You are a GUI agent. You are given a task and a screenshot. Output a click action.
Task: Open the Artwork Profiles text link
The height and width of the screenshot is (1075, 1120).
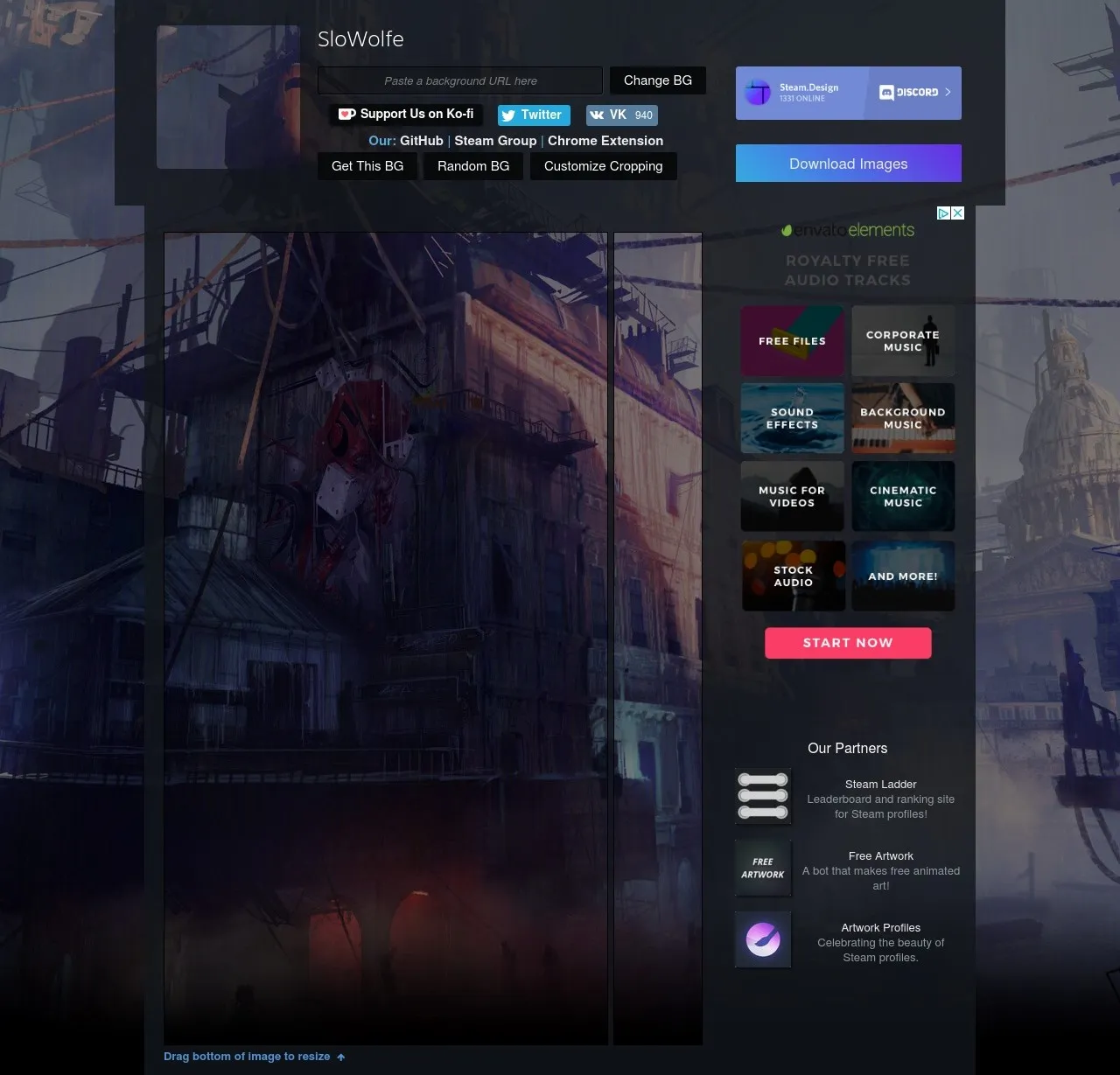pyautogui.click(x=880, y=928)
